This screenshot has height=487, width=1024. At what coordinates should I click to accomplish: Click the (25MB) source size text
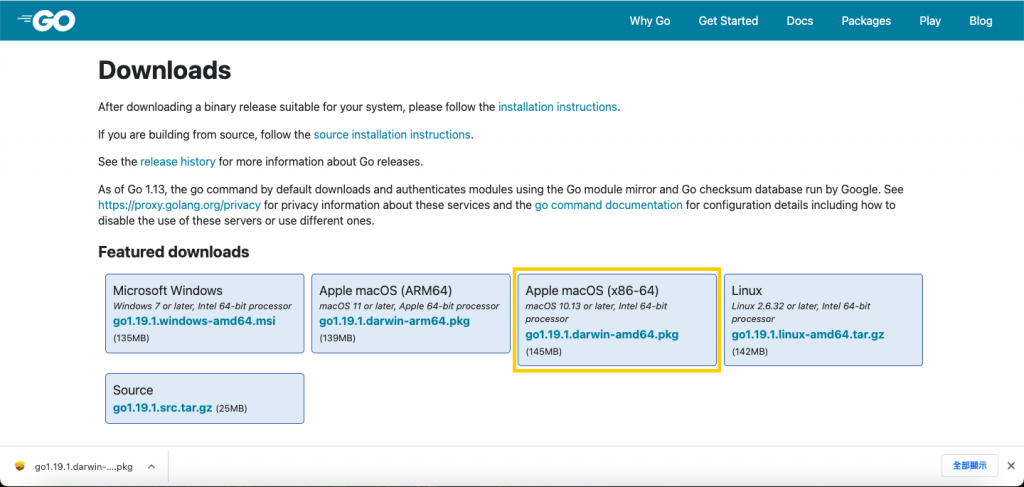pos(231,409)
